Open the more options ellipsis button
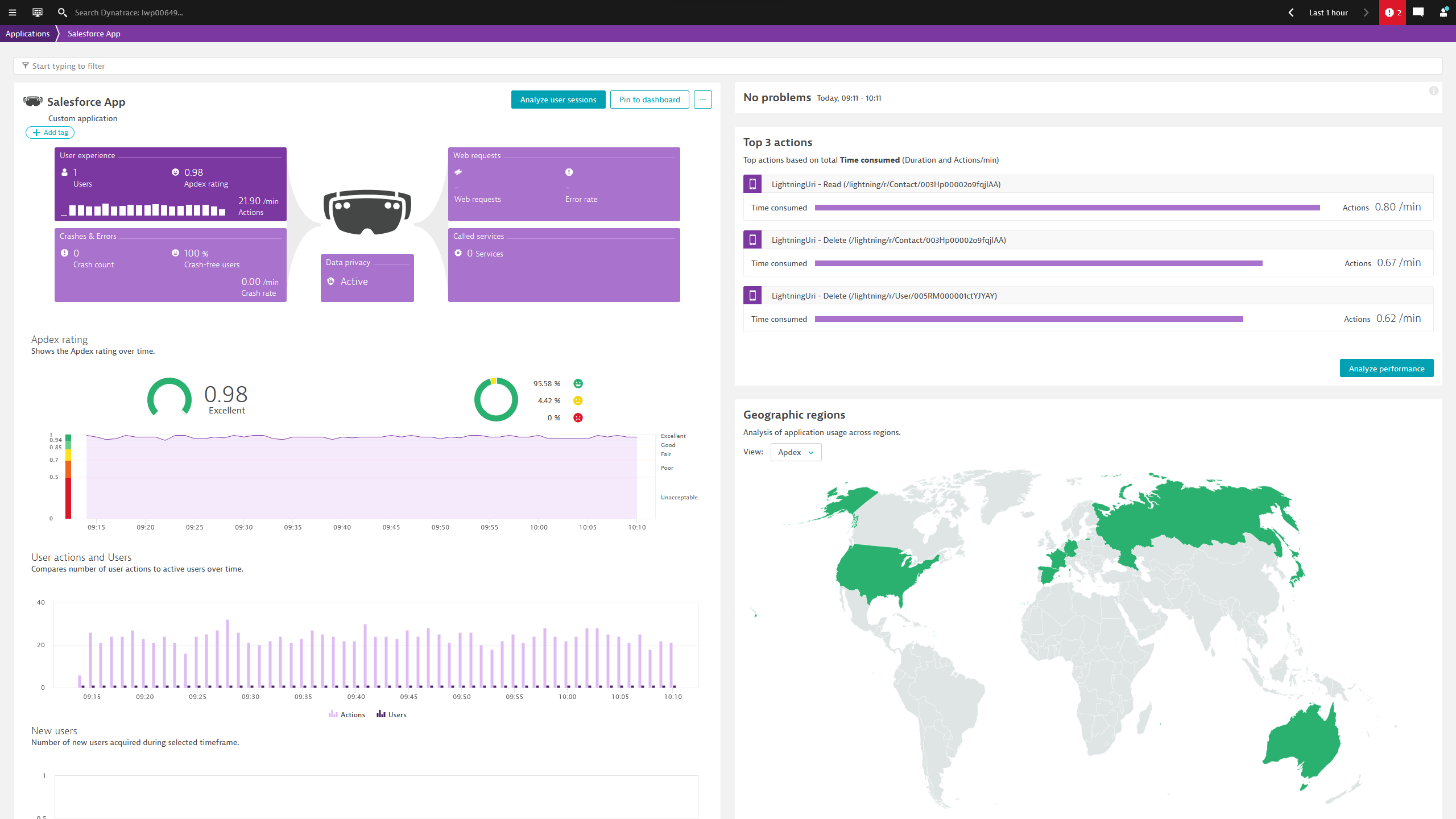Screen dimensions: 1456x819 [703, 100]
